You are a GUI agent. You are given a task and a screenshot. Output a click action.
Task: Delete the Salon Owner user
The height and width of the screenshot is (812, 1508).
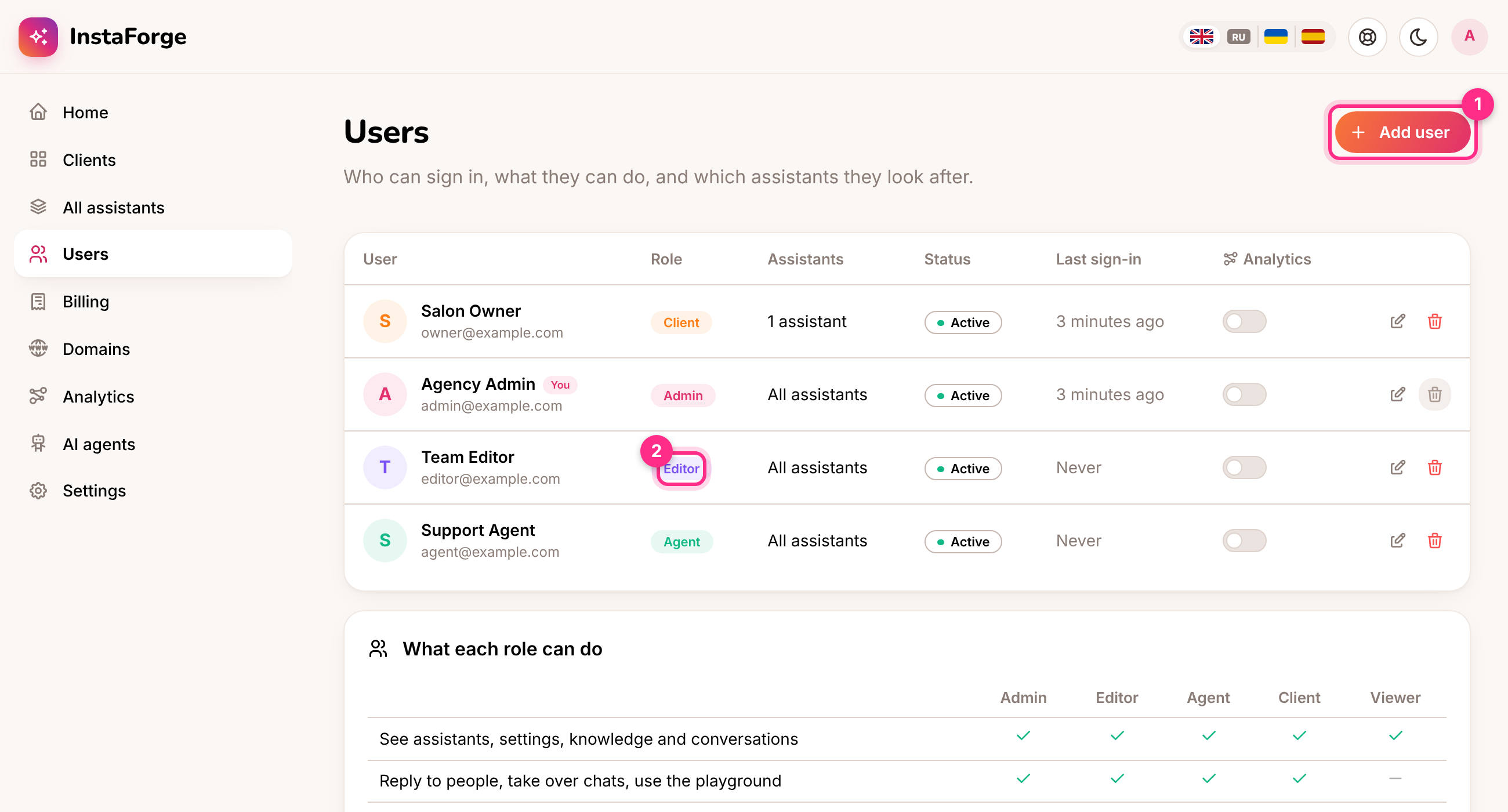pyautogui.click(x=1434, y=321)
